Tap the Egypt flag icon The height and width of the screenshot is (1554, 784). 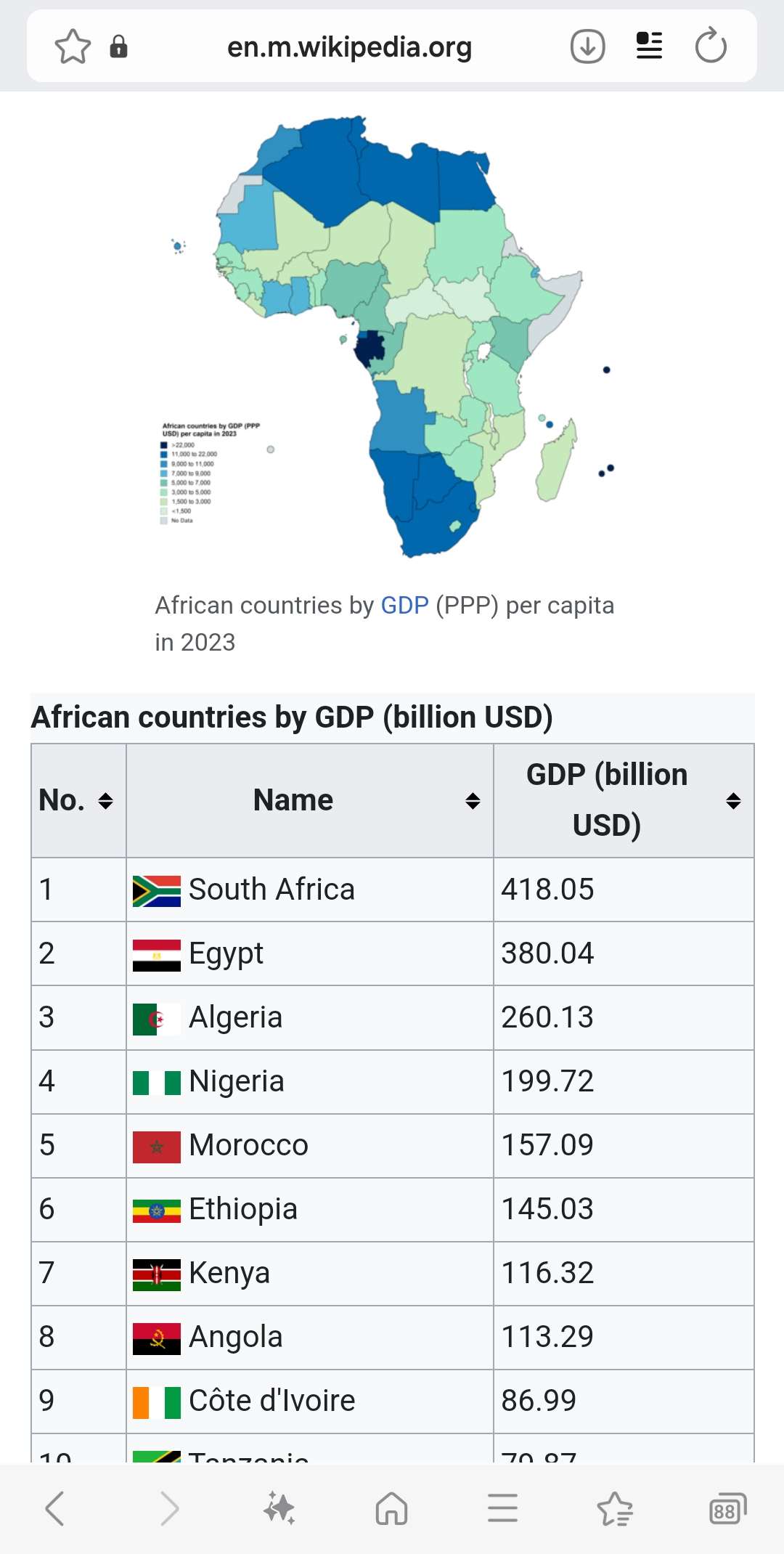[x=156, y=954]
